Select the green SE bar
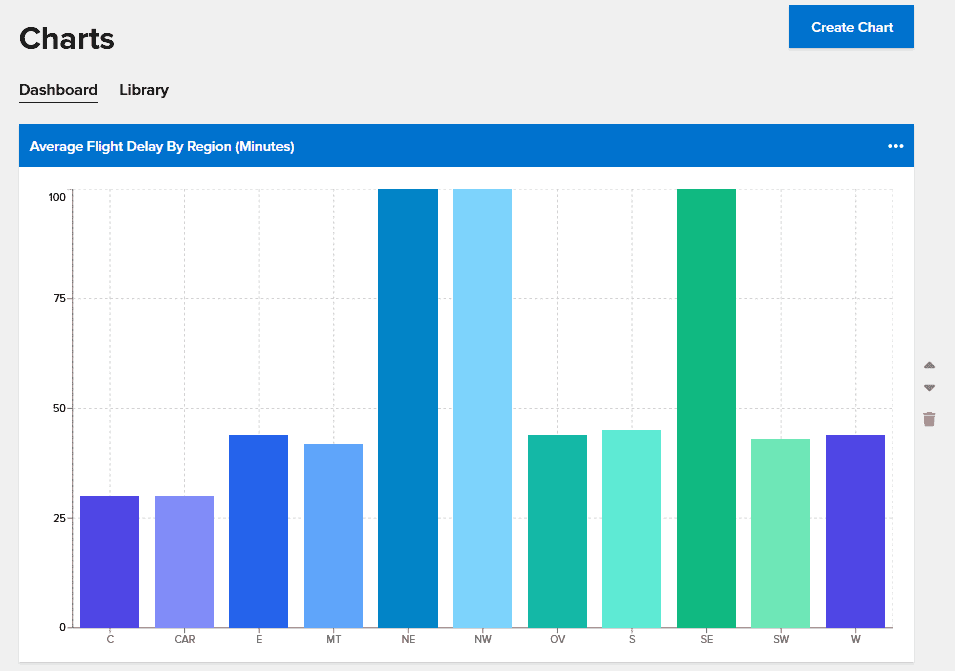Image resolution: width=955 pixels, height=671 pixels. coord(706,400)
